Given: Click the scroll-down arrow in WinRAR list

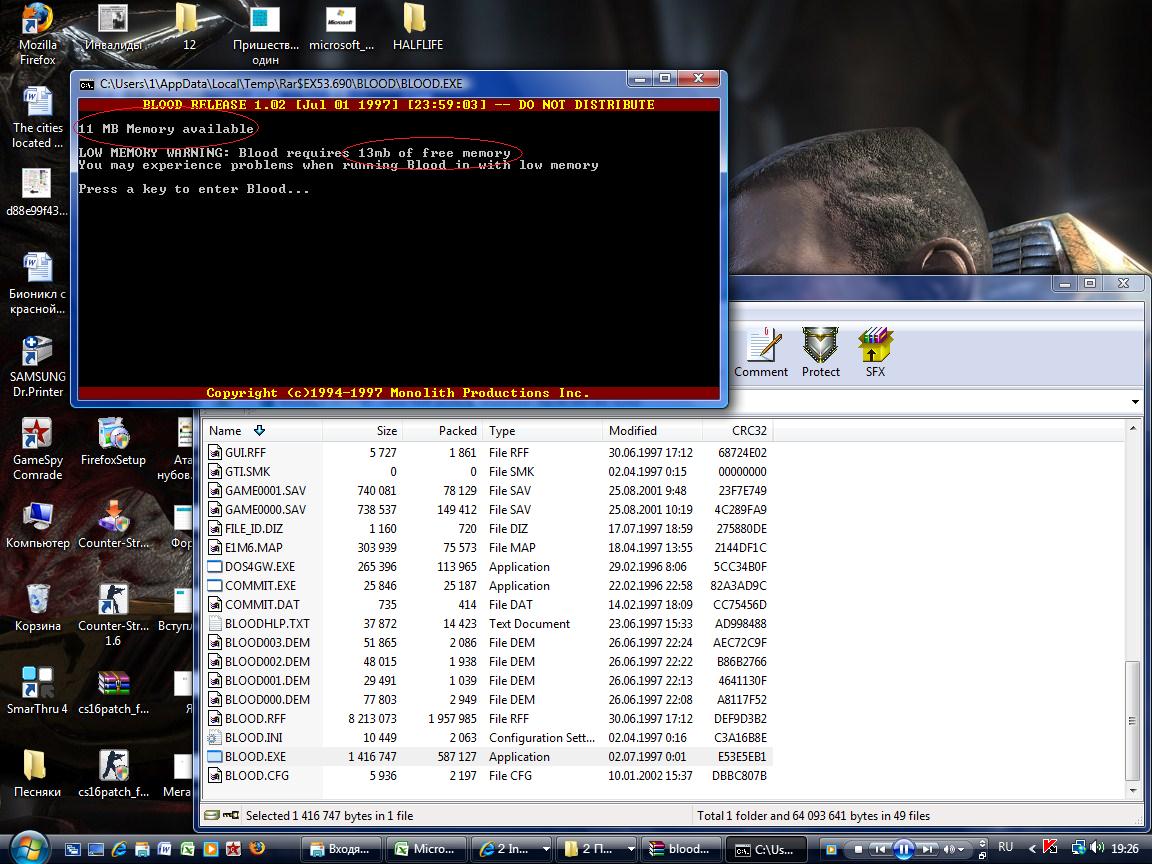Looking at the screenshot, I should [x=1132, y=791].
